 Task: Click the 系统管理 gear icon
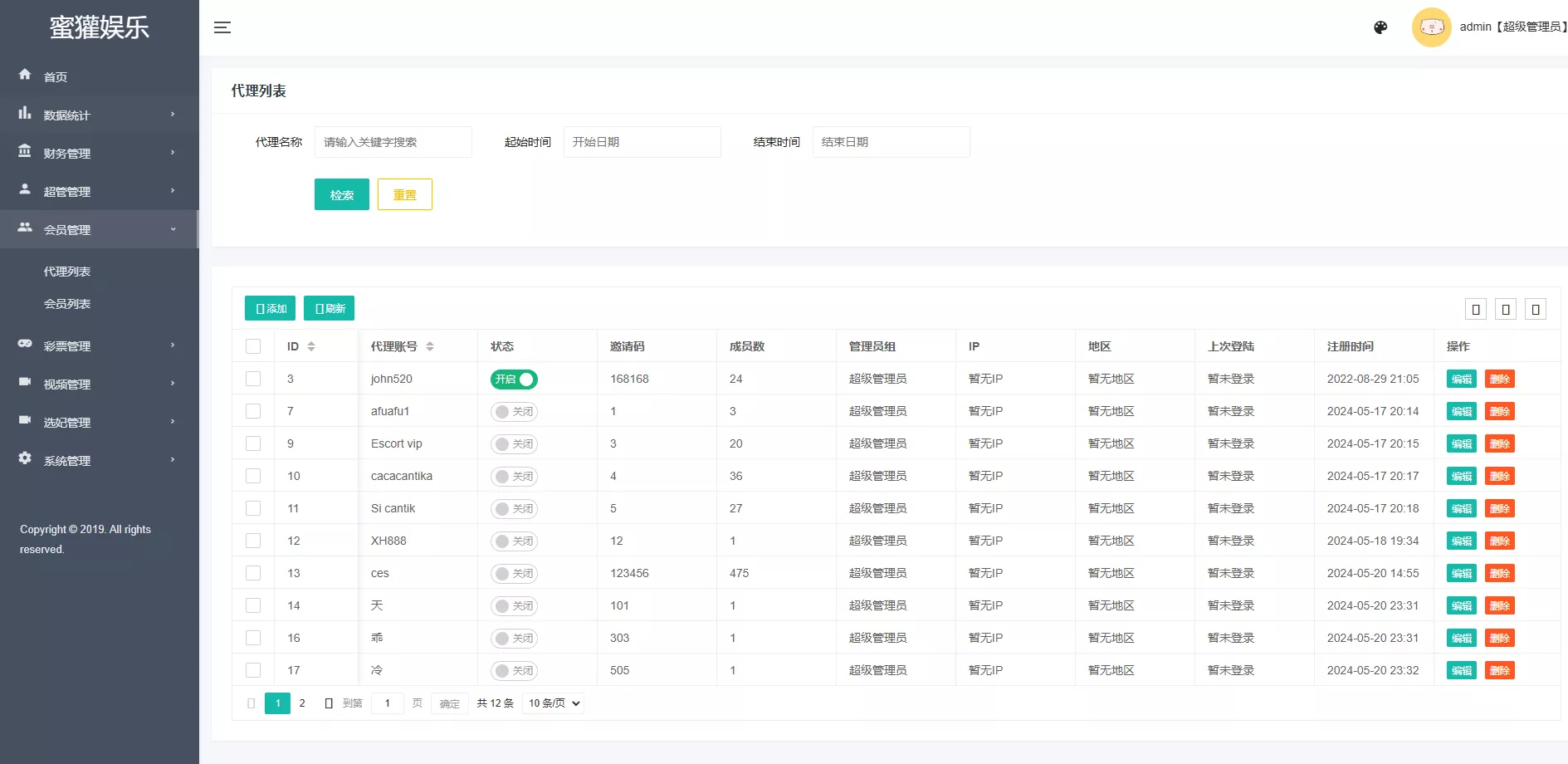[x=25, y=458]
